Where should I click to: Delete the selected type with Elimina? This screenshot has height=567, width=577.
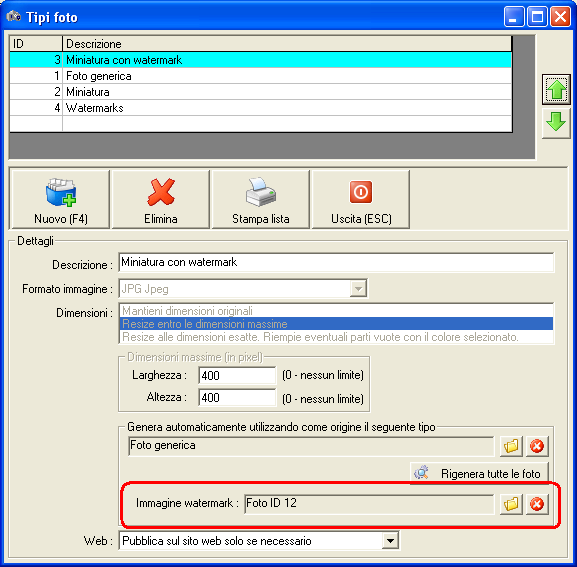[161, 199]
